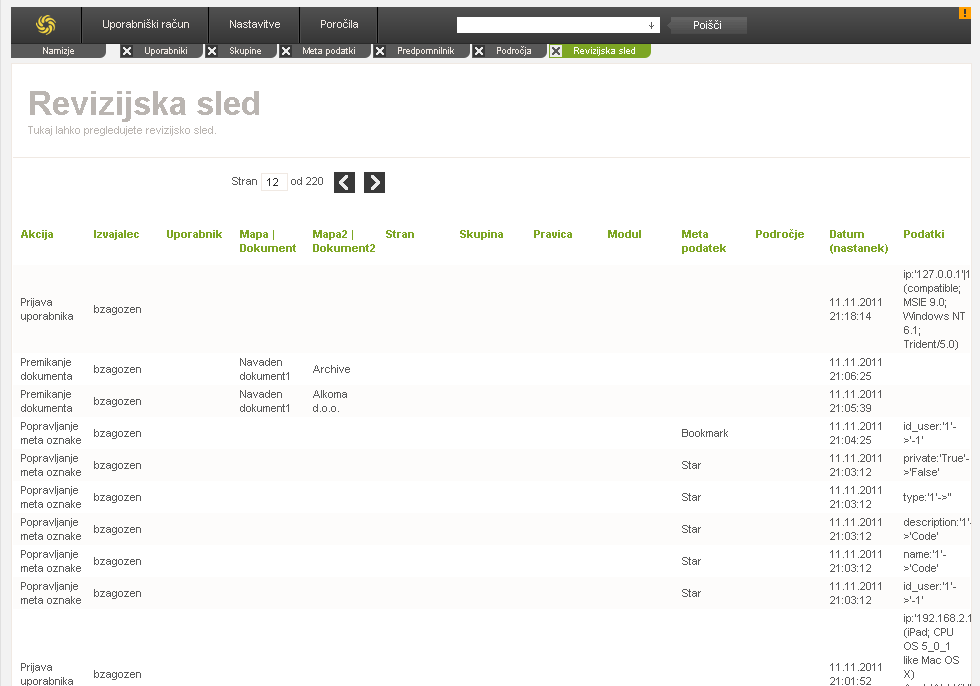Image resolution: width=980 pixels, height=686 pixels.
Task: Close the Uporabniki tab
Action: pos(126,51)
